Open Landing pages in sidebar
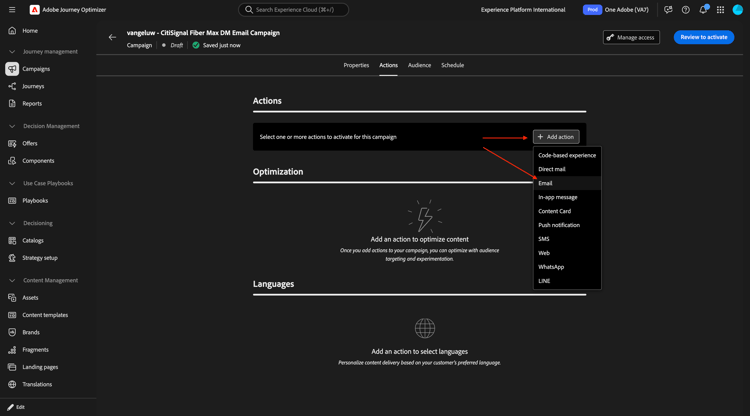 point(40,367)
